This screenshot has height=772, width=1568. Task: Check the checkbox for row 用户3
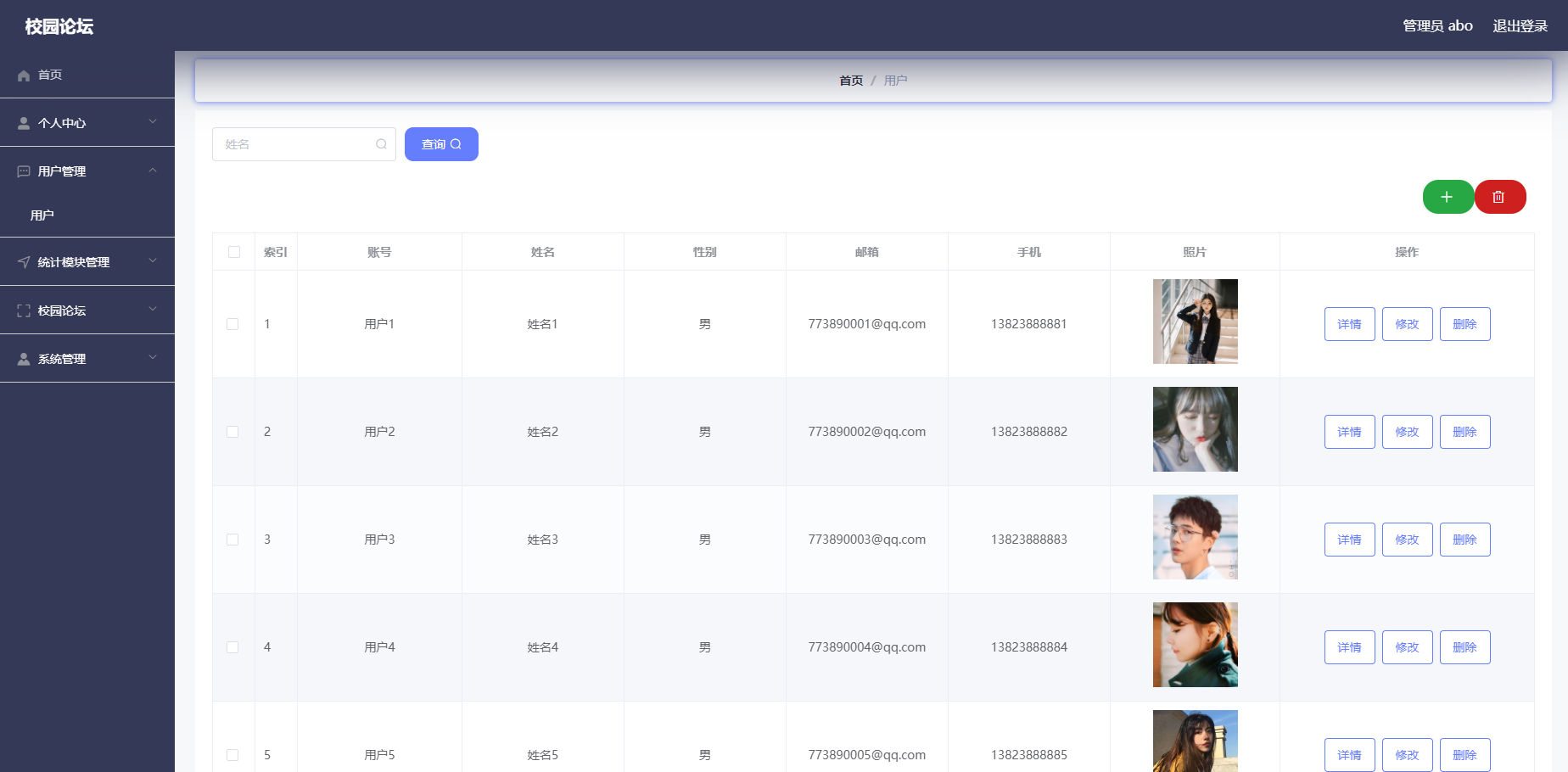click(x=232, y=540)
